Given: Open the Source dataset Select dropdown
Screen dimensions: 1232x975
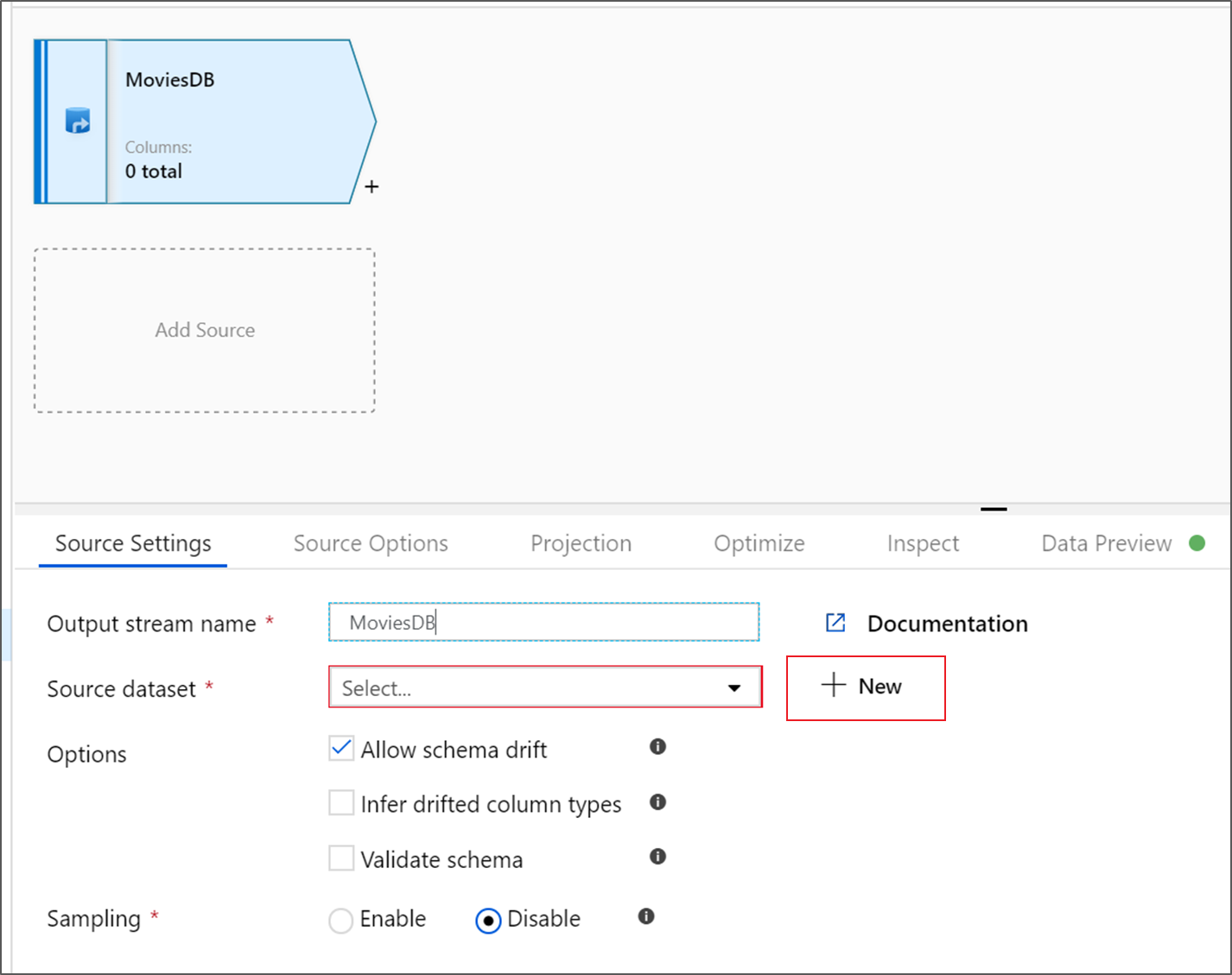Looking at the screenshot, I should click(545, 687).
